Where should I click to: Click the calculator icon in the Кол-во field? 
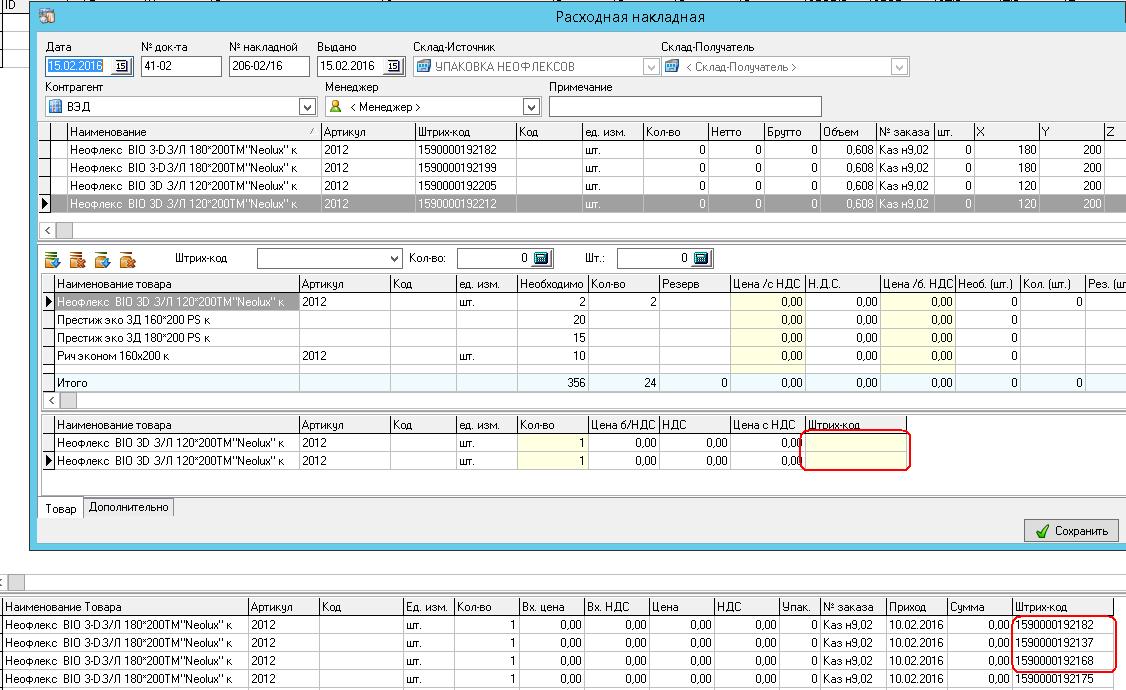click(541, 259)
